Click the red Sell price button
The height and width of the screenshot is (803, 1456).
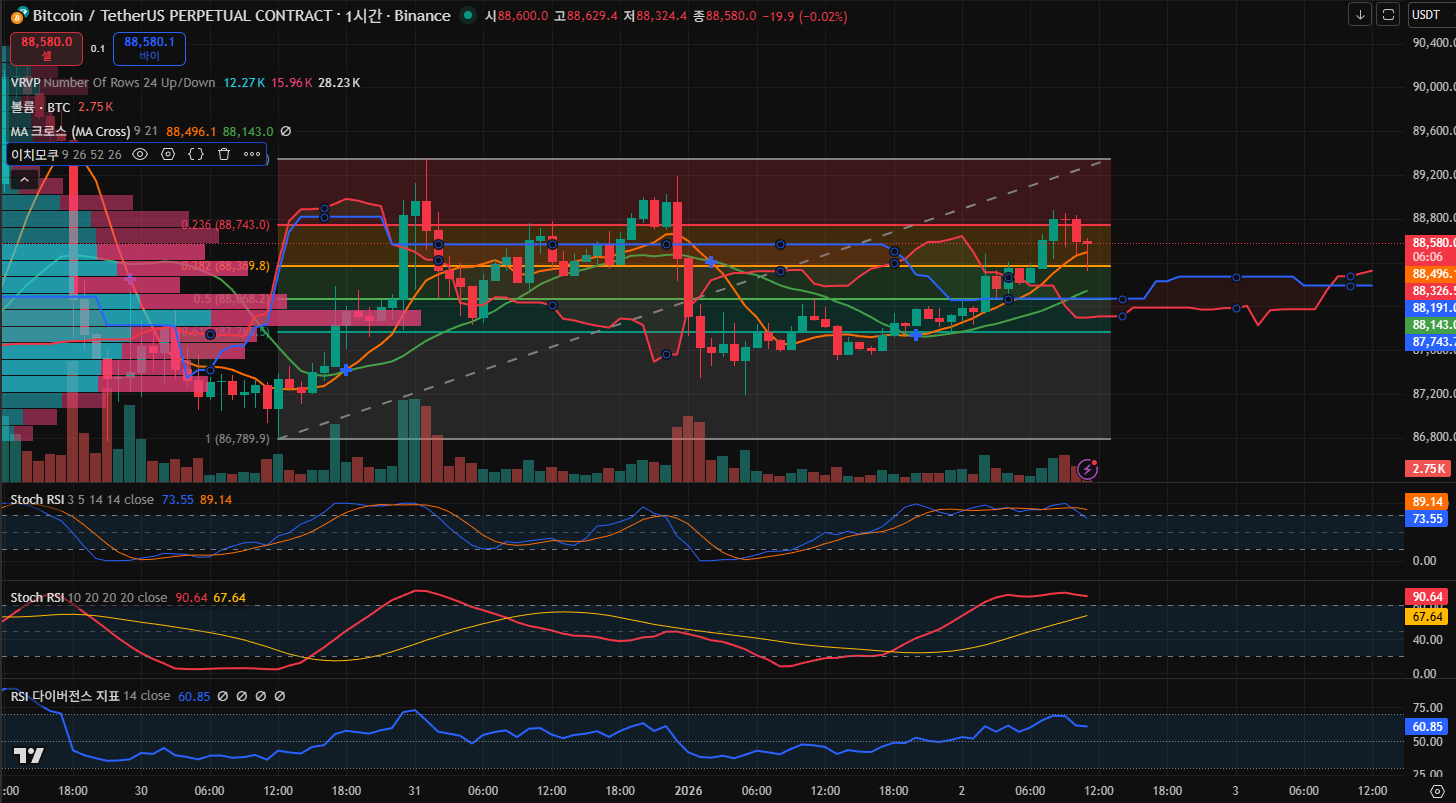point(46,48)
